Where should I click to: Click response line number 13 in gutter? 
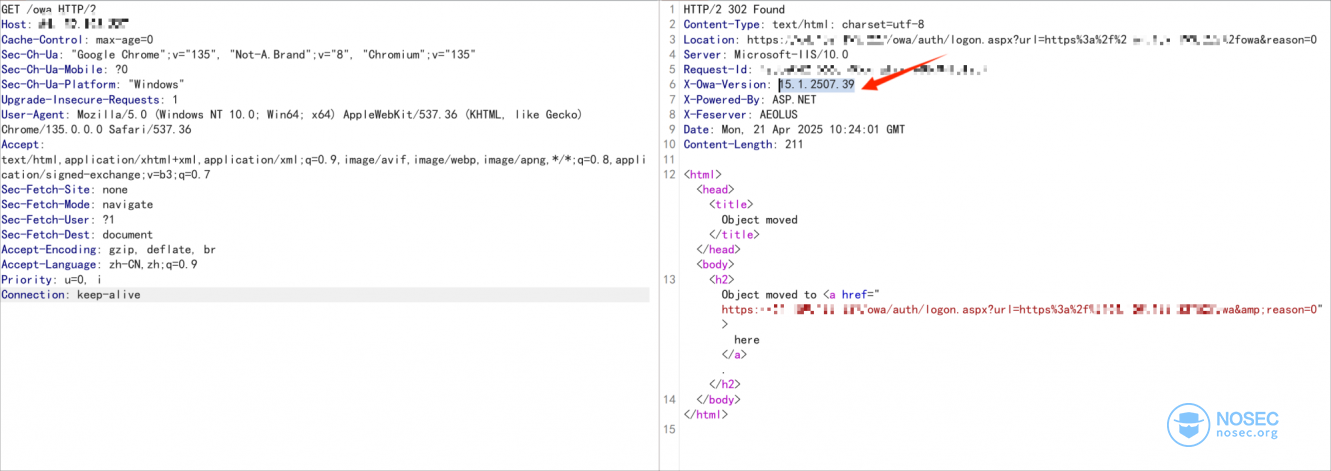coord(670,279)
